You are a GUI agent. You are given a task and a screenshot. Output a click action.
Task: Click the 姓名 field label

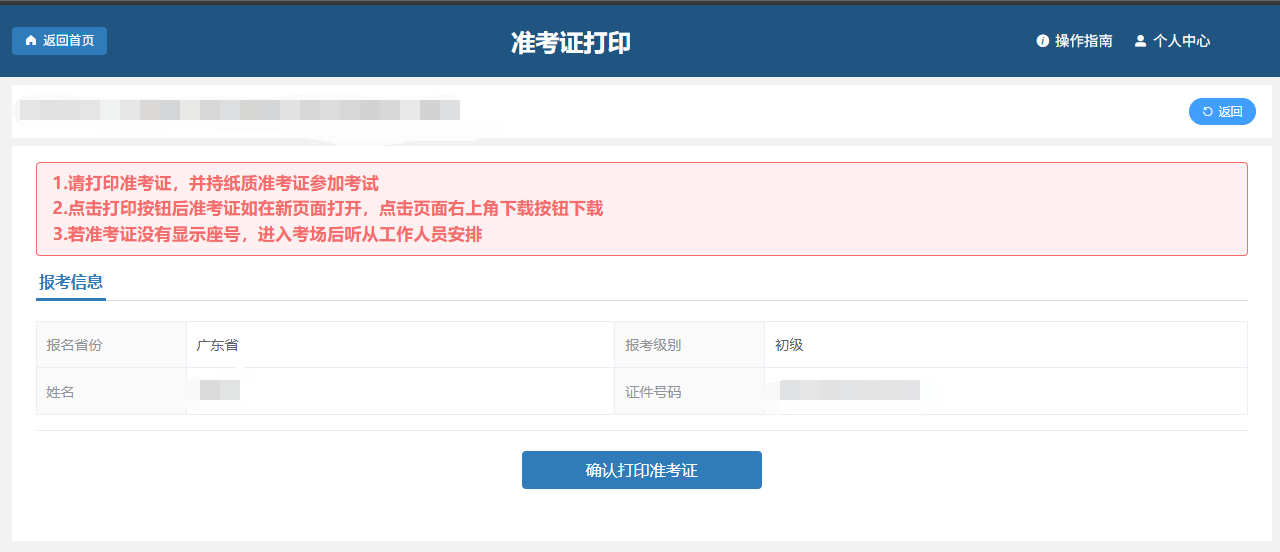pyautogui.click(x=60, y=392)
